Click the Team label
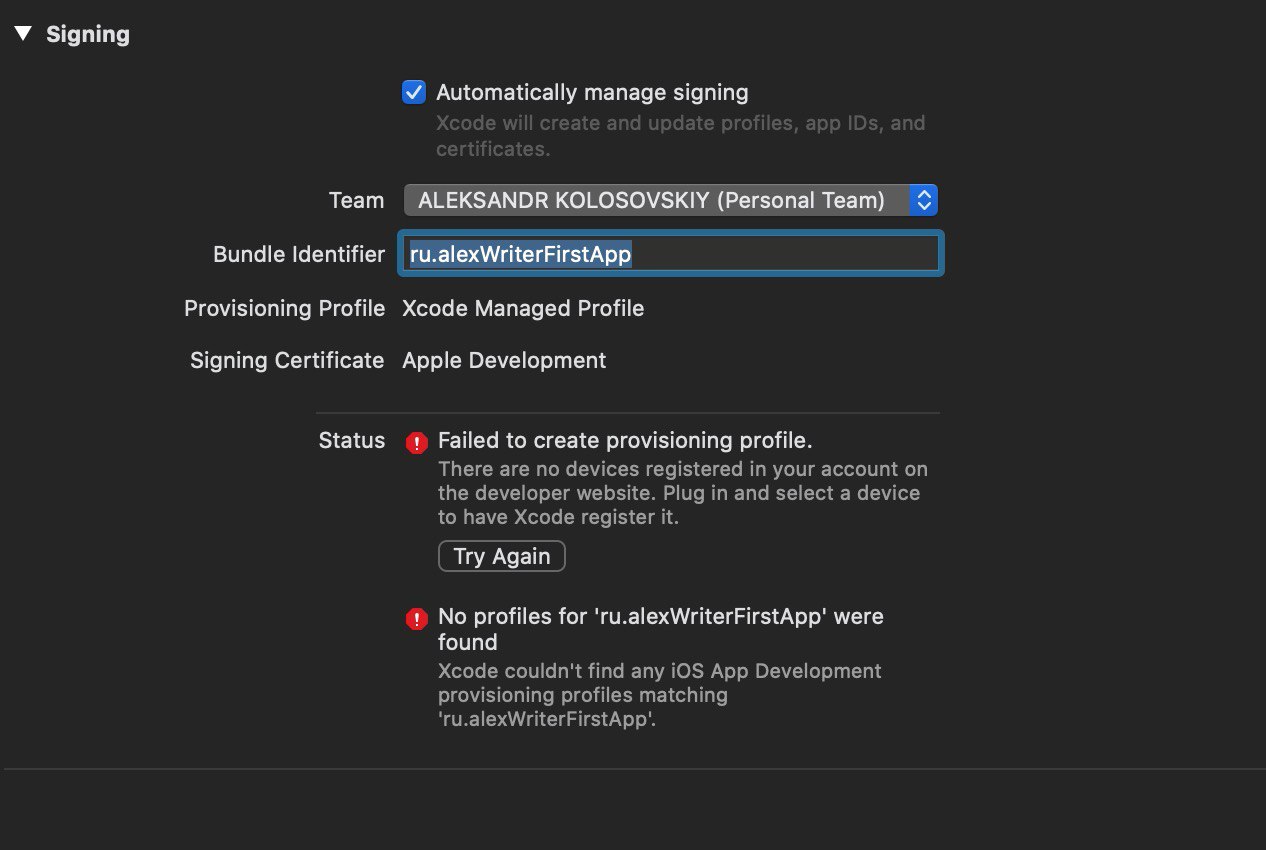 (356, 200)
